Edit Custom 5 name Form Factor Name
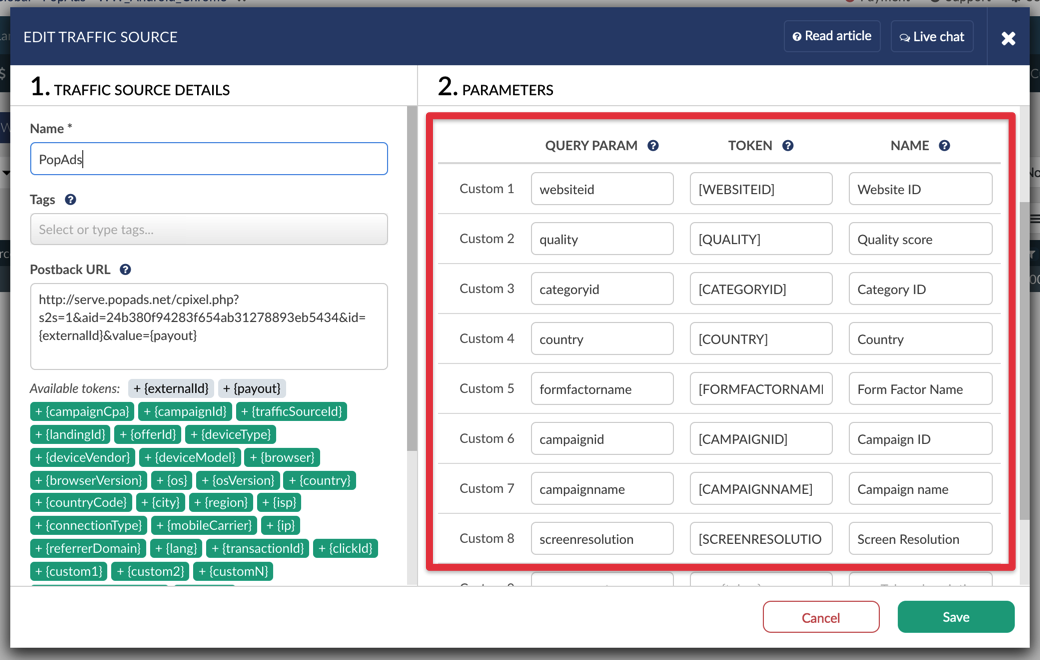The height and width of the screenshot is (660, 1040). (921, 389)
